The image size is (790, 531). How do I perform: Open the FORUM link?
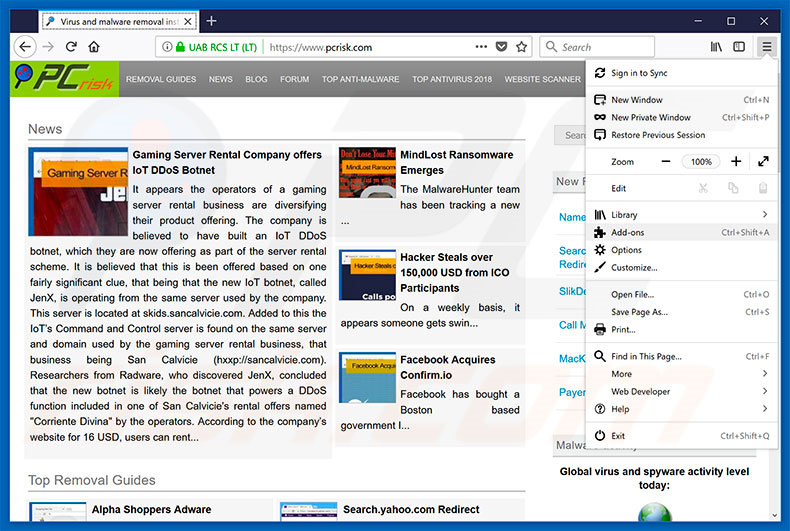pyautogui.click(x=295, y=79)
